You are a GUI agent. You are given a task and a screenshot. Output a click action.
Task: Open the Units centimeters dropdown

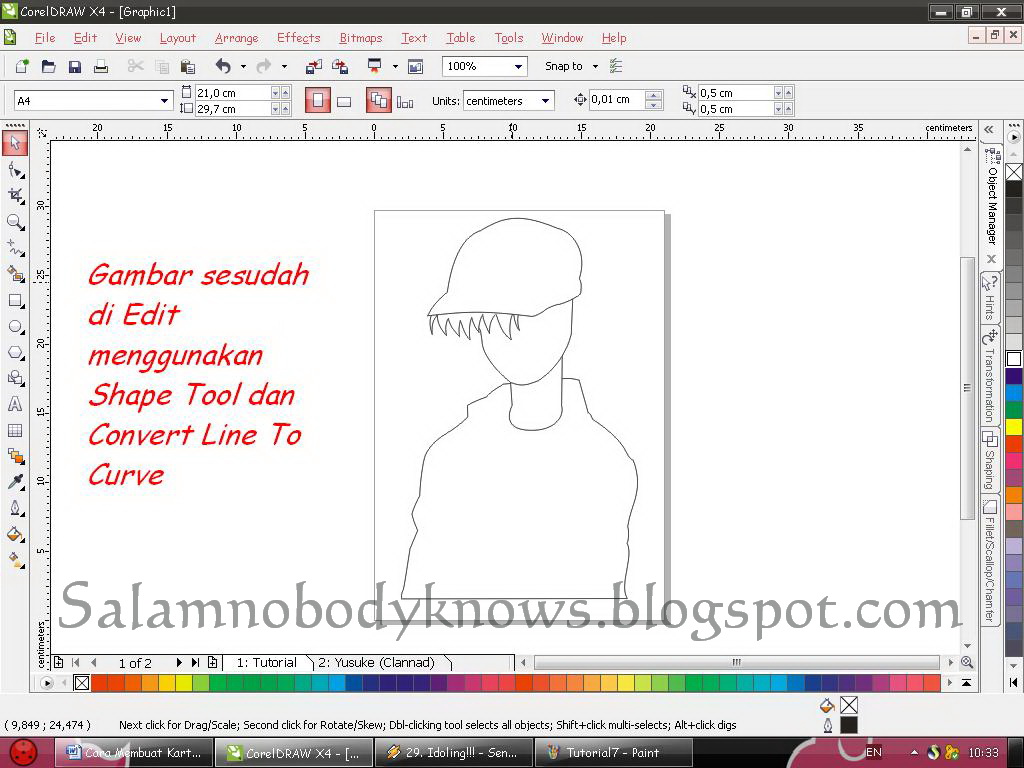(x=545, y=101)
